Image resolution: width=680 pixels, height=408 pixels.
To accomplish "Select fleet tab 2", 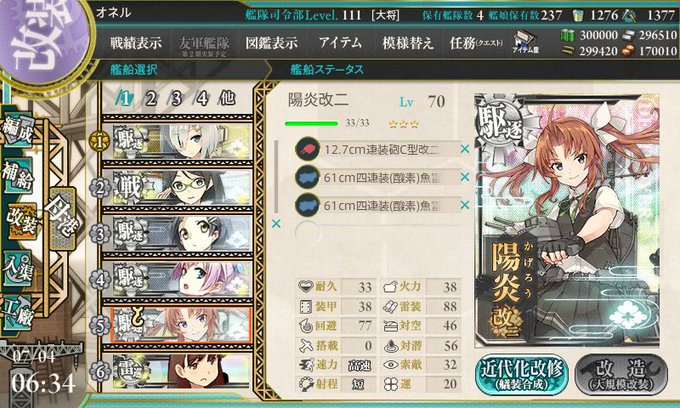I will coord(151,99).
